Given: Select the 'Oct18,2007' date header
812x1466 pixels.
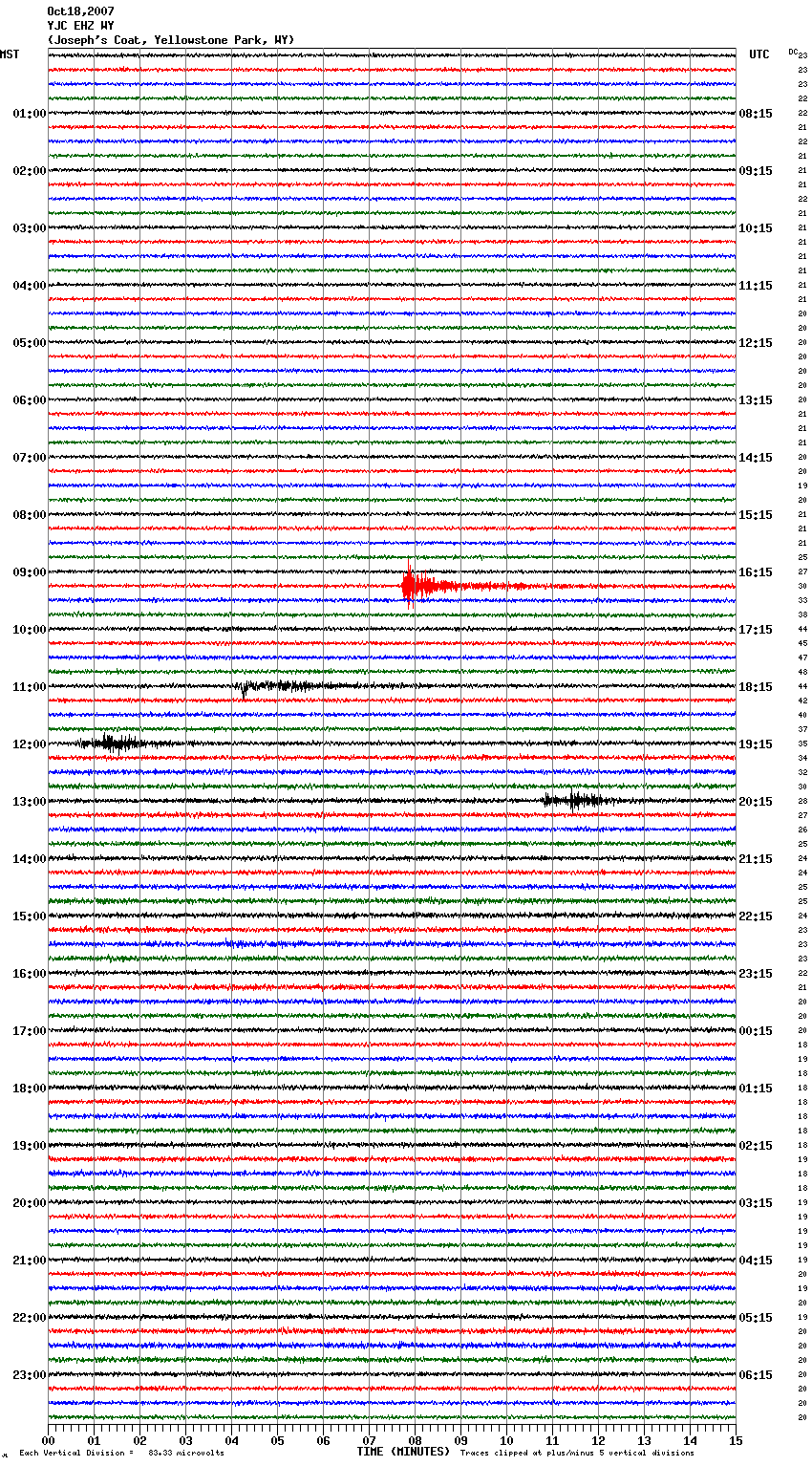Looking at the screenshot, I should tap(80, 11).
